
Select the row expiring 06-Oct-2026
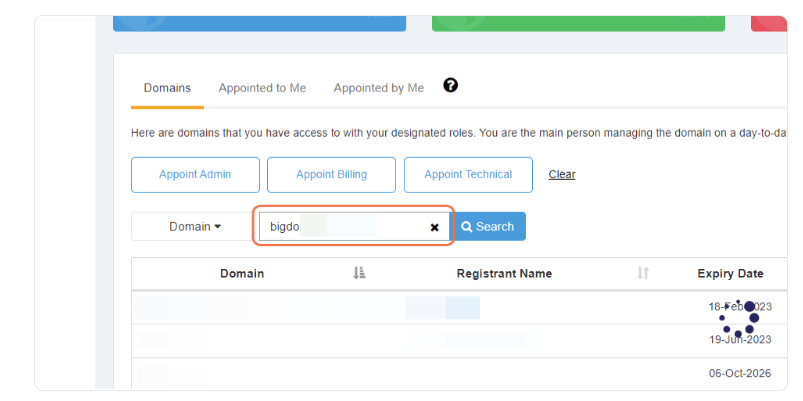[459, 373]
